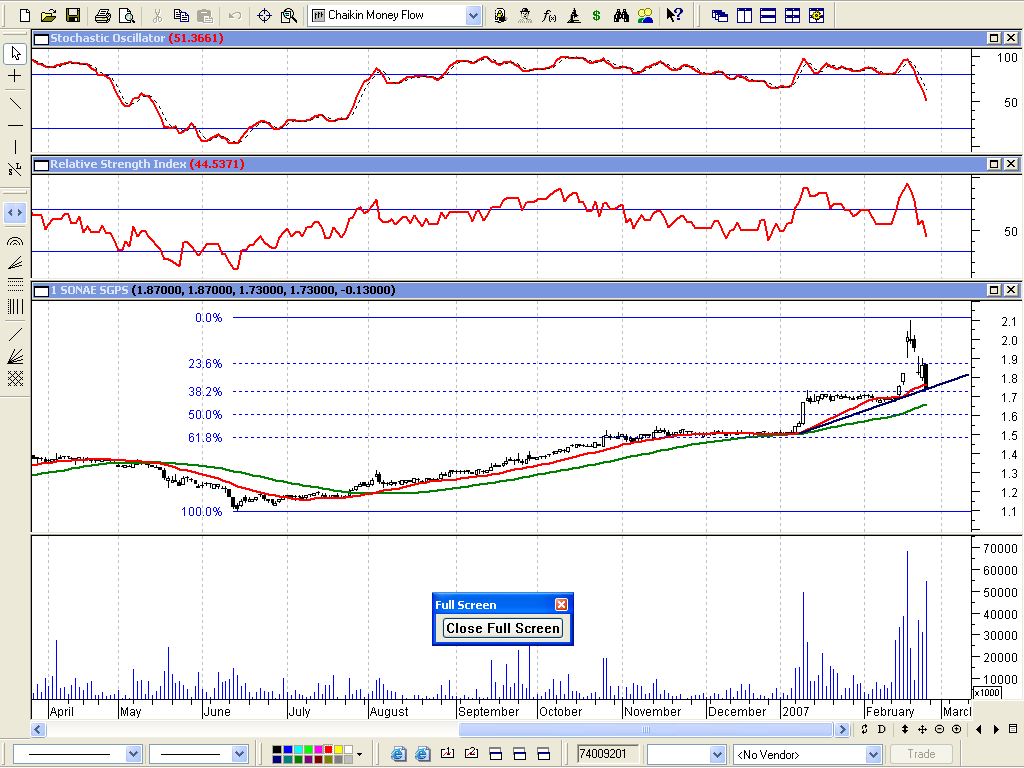Select the Fibonacci arcs drawing tool
Image resolution: width=1024 pixels, height=768 pixels.
[15, 241]
